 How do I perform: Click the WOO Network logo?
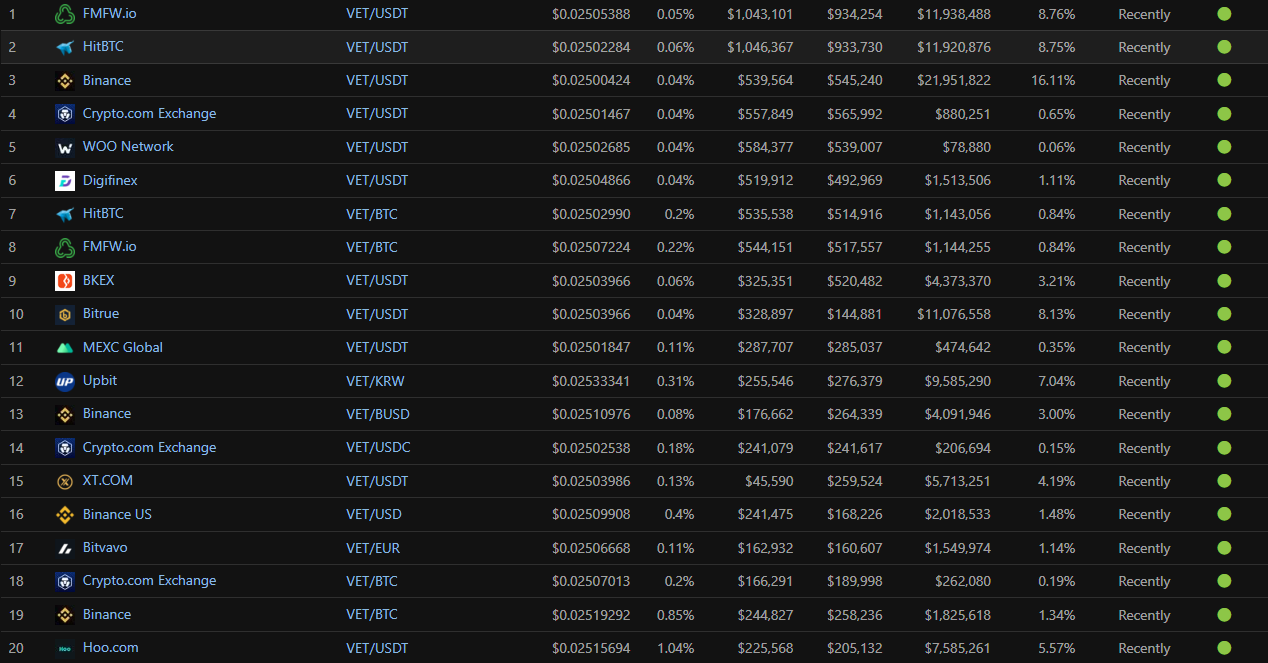65,147
